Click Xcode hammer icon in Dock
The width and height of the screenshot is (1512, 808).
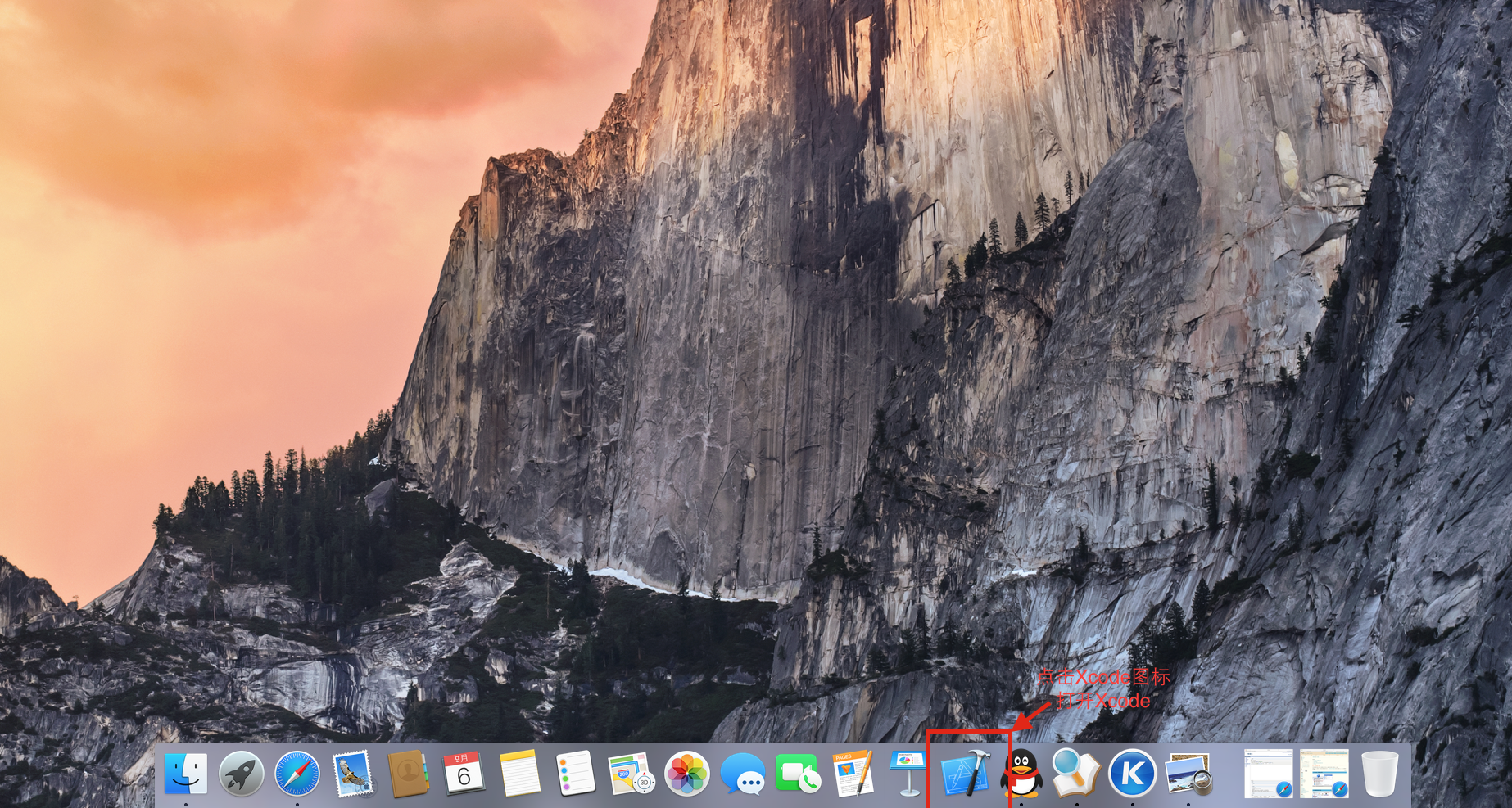967,774
